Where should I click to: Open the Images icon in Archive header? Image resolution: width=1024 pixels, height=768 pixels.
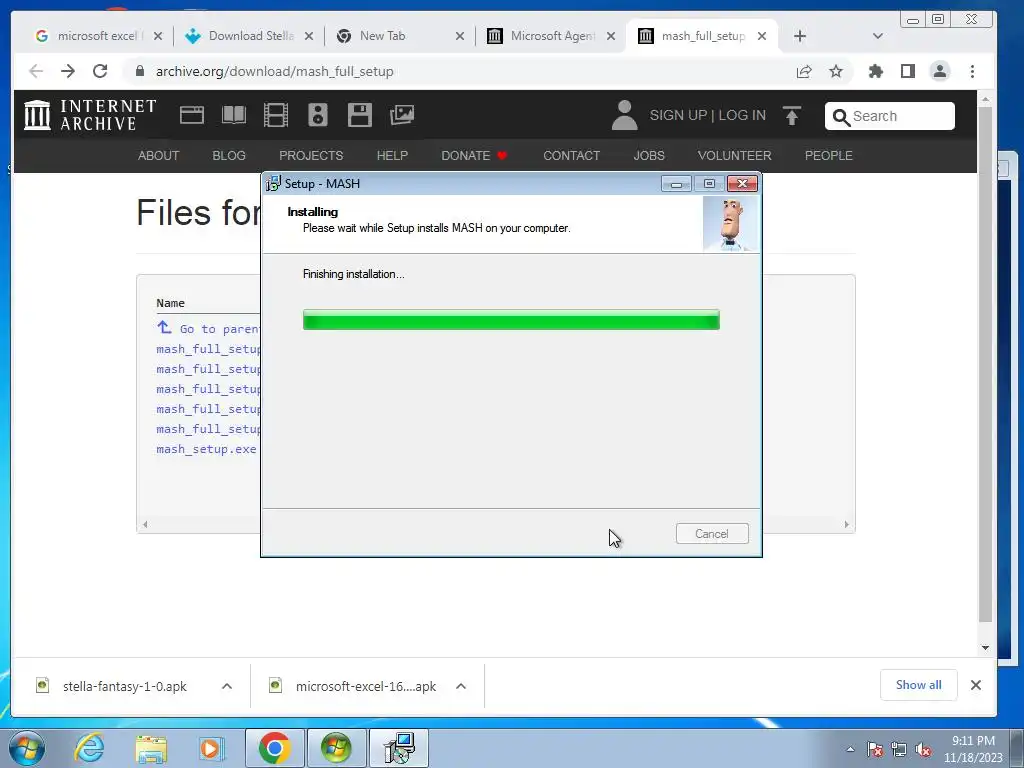pos(402,115)
